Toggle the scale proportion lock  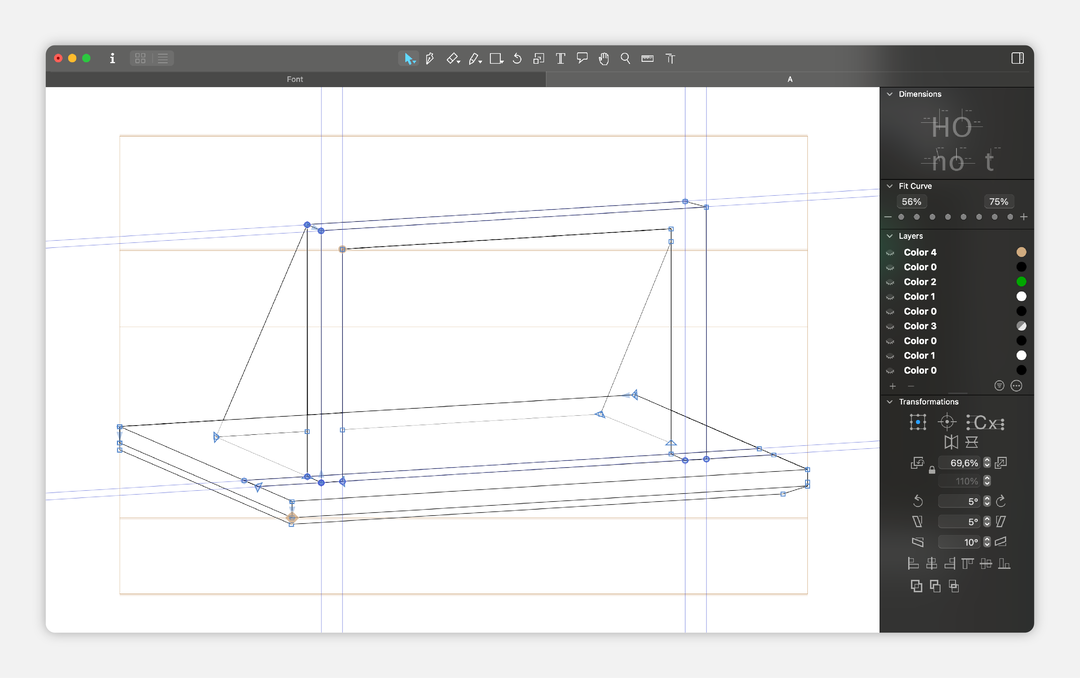click(x=932, y=470)
